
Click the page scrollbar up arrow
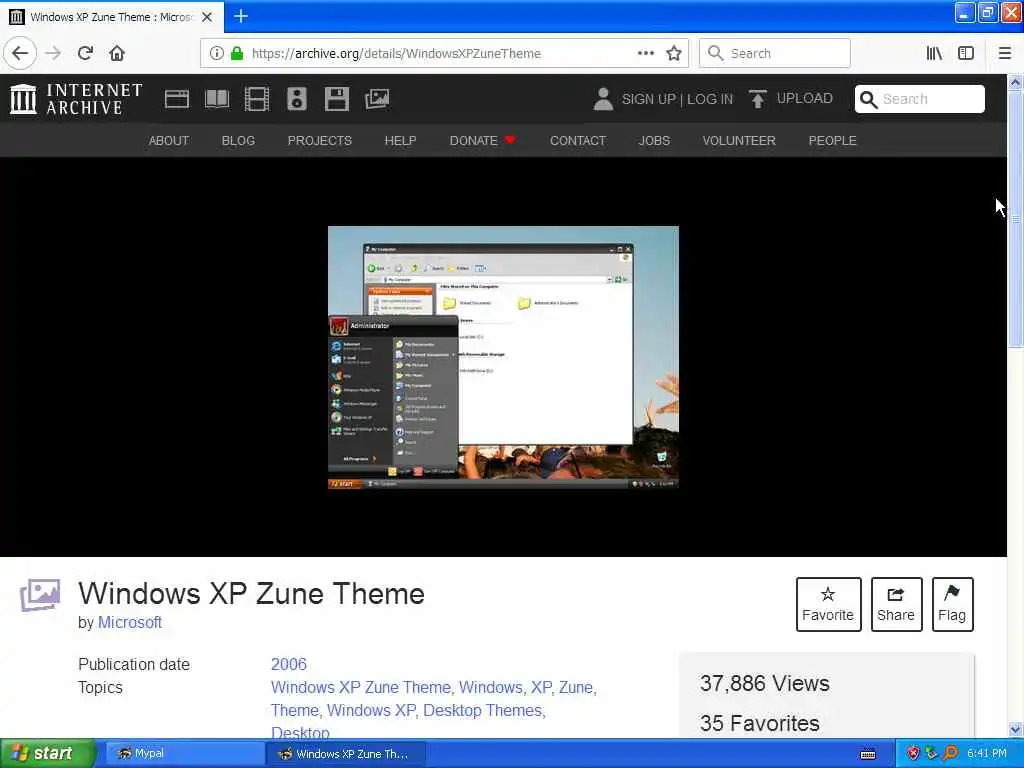1015,82
